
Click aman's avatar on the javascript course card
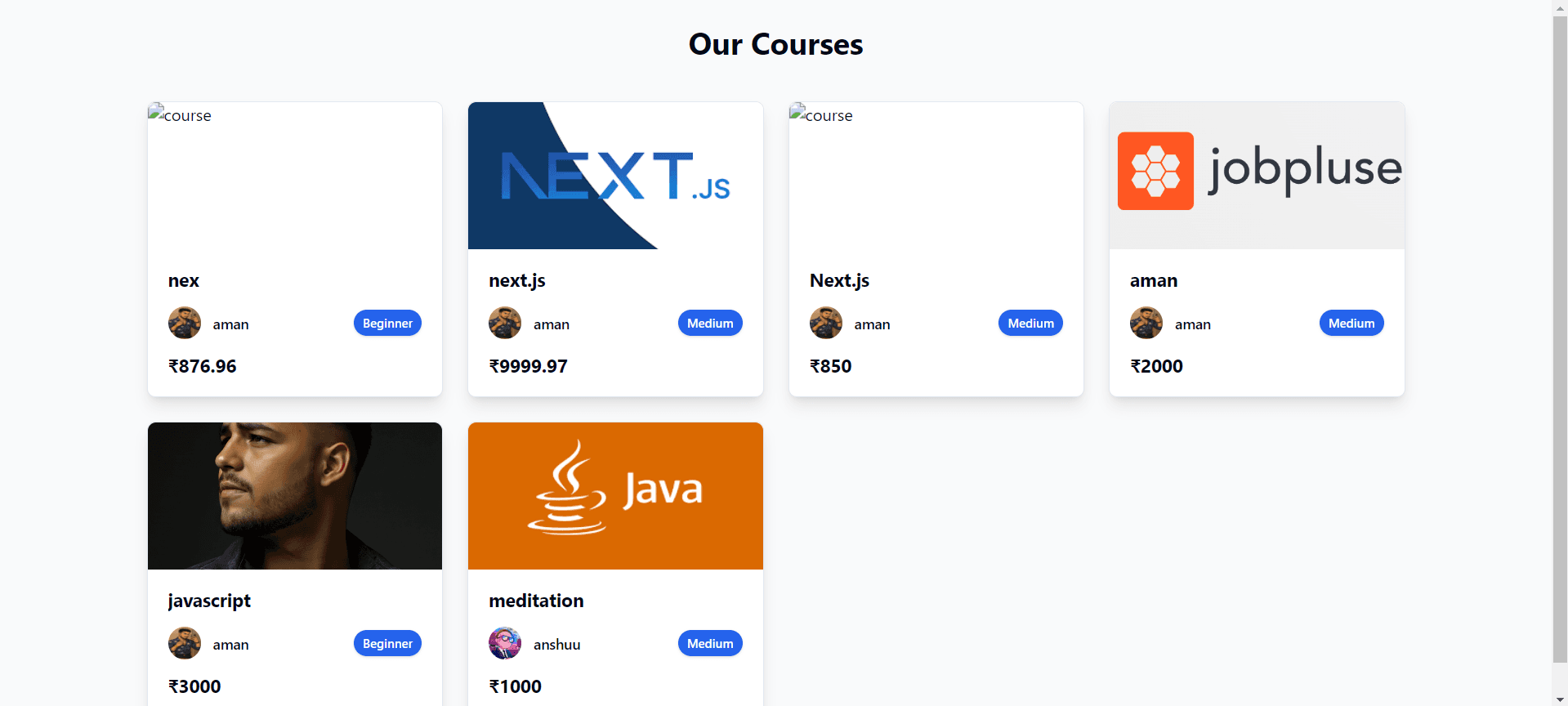point(185,643)
